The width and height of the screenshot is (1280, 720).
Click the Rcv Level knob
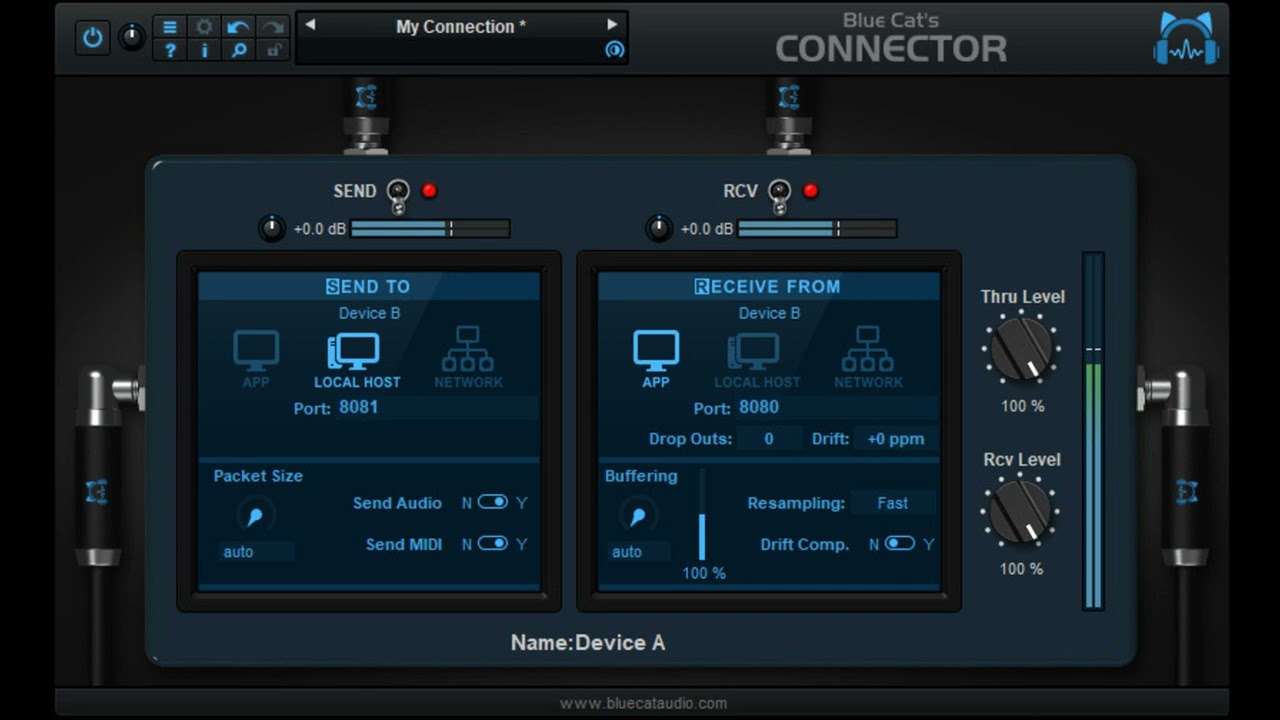pyautogui.click(x=1021, y=511)
